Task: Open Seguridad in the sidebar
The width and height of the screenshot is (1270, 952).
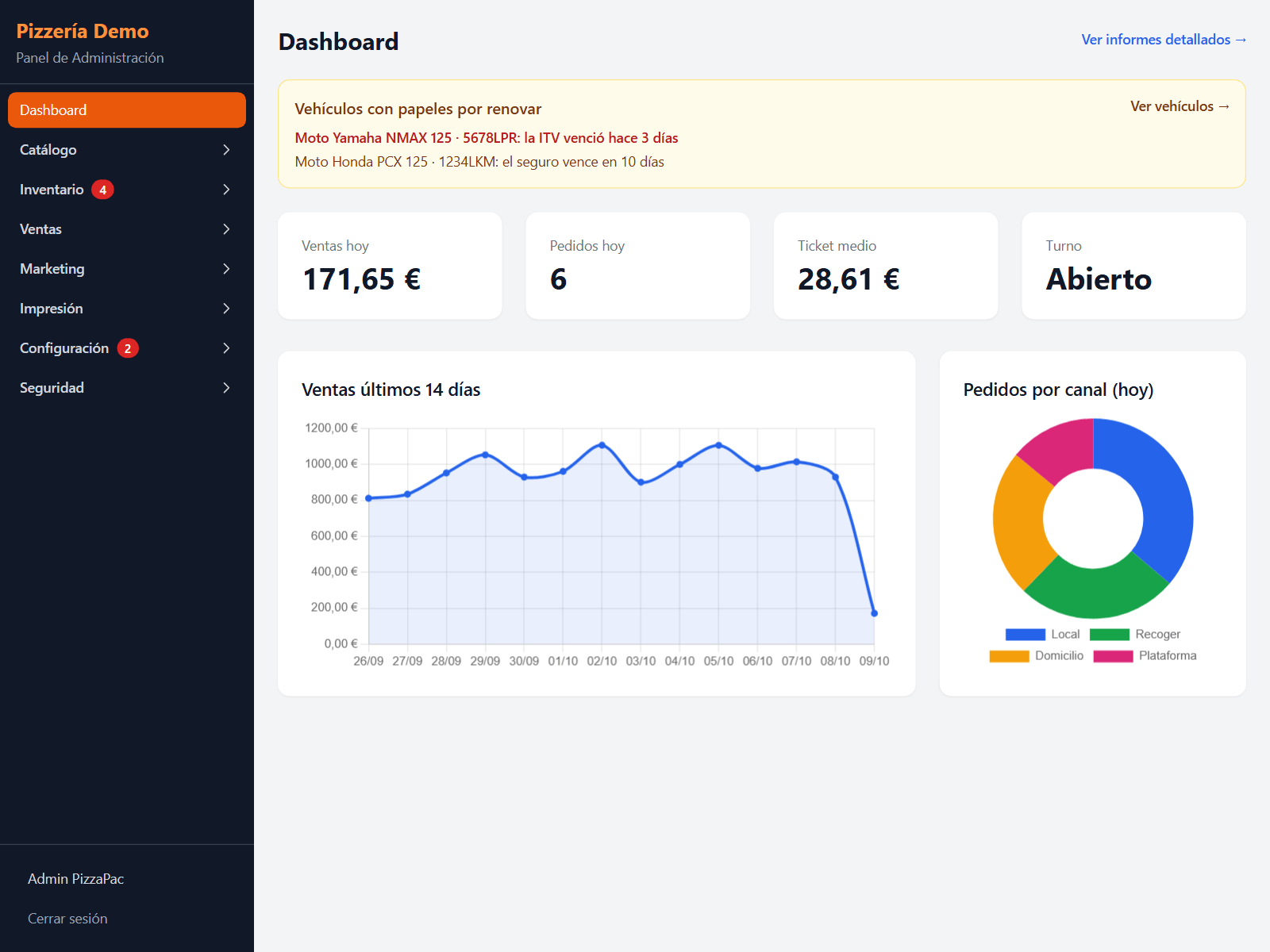Action: coord(127,388)
